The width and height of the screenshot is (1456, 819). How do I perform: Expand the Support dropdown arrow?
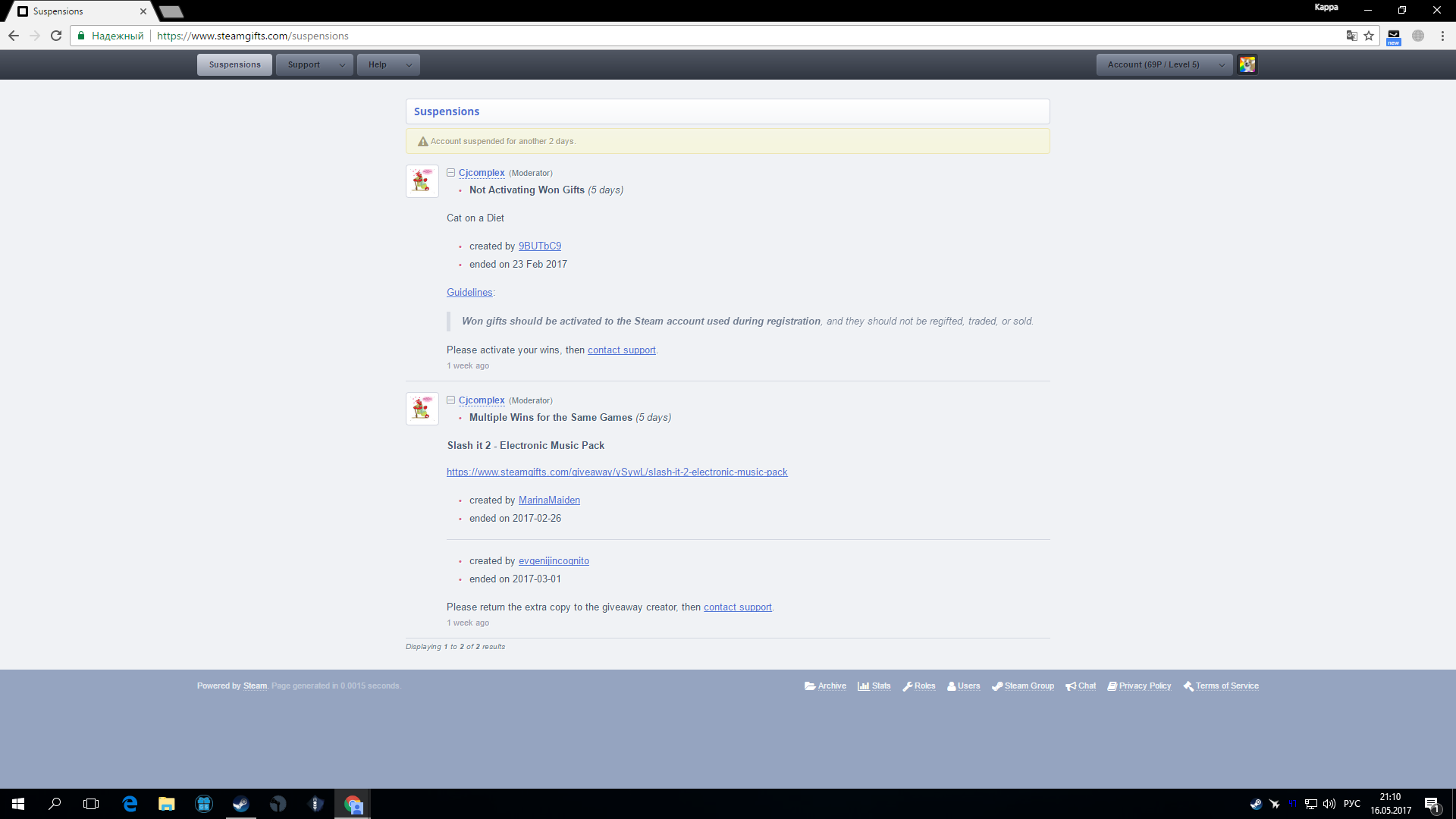pyautogui.click(x=342, y=64)
